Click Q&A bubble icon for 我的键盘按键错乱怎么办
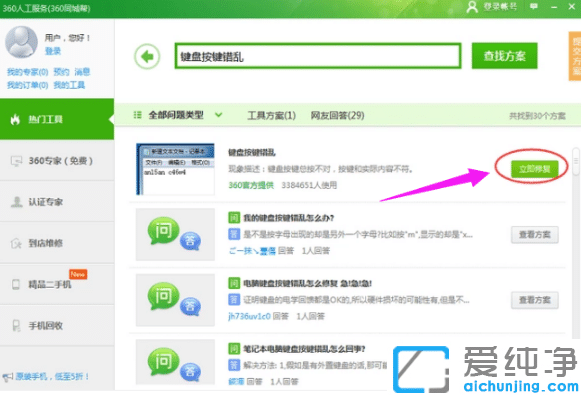587x399 pixels. (175, 234)
